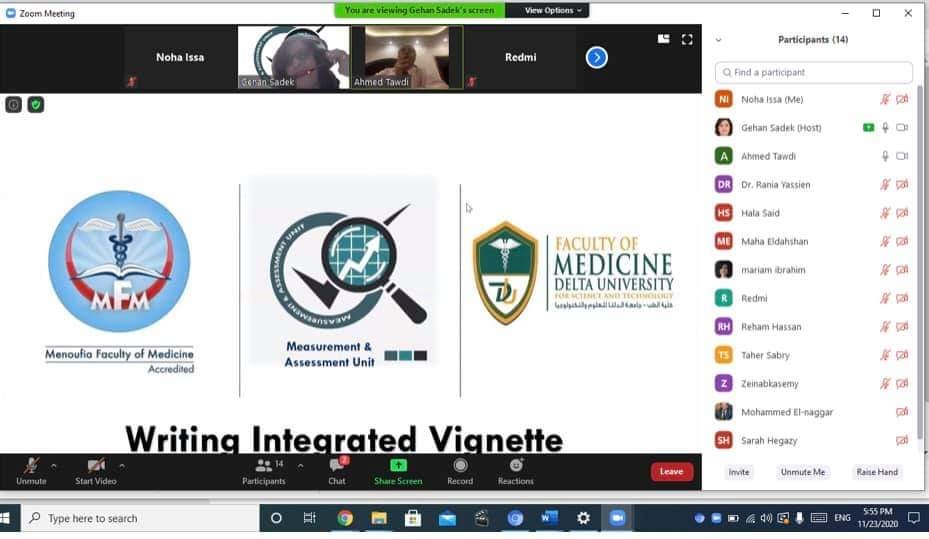
Task: Open the Reactions menu
Action: click(515, 471)
